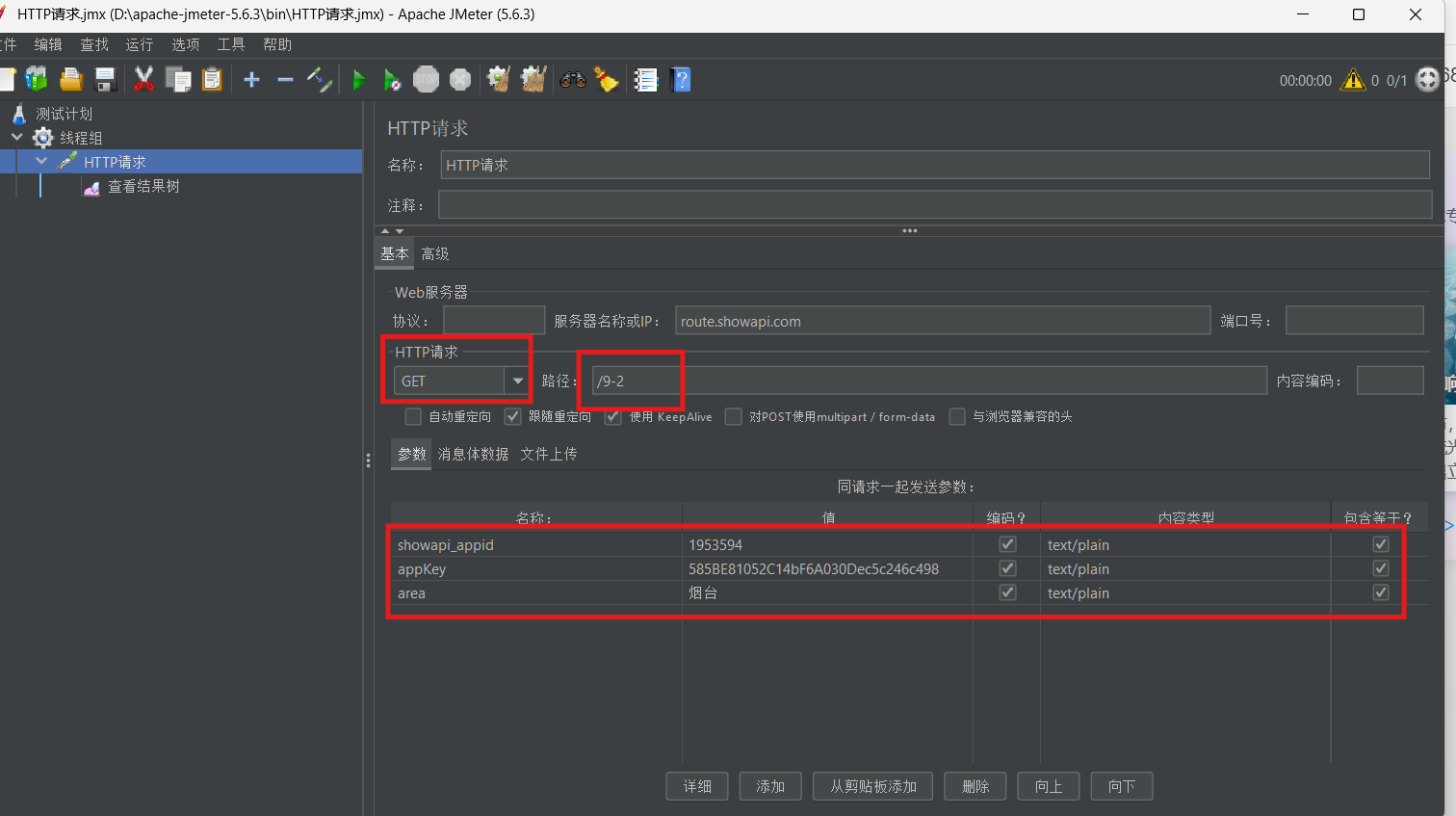Save the test plan with disk icon
Viewport: 1456px width, 816px height.
pos(105,79)
